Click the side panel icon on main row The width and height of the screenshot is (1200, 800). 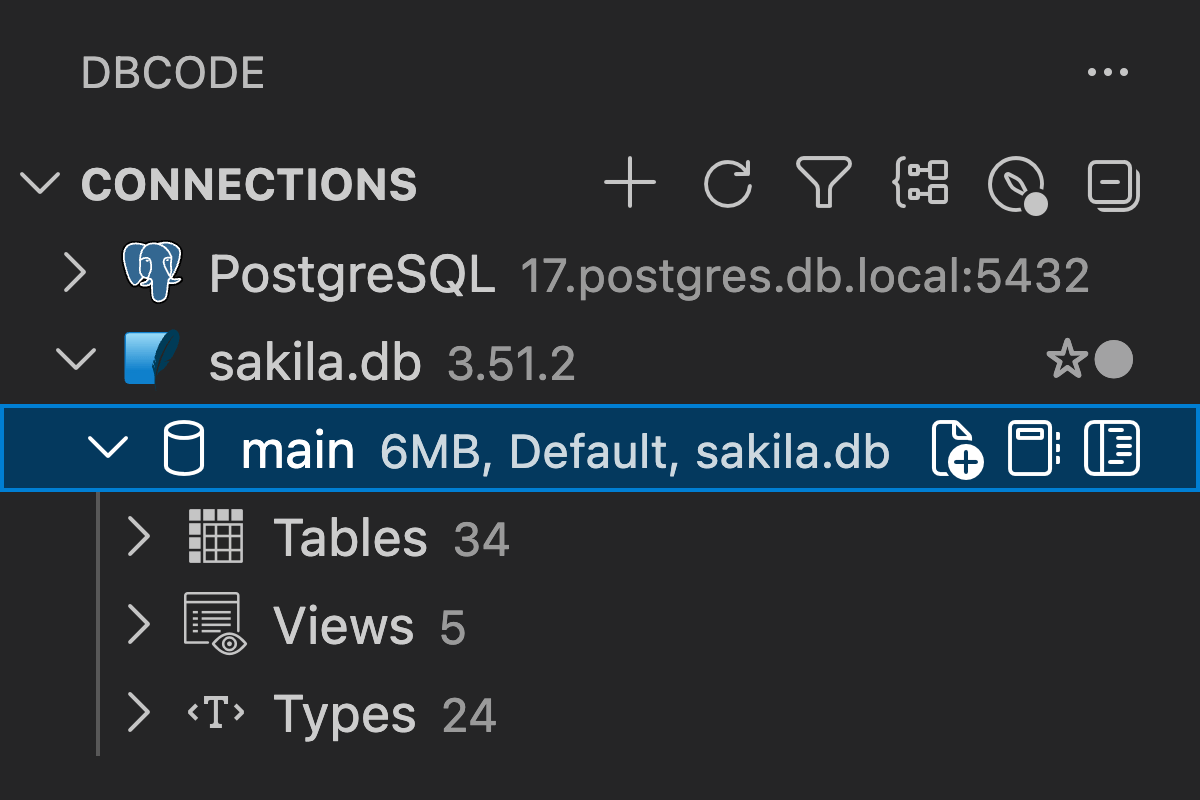[1112, 449]
